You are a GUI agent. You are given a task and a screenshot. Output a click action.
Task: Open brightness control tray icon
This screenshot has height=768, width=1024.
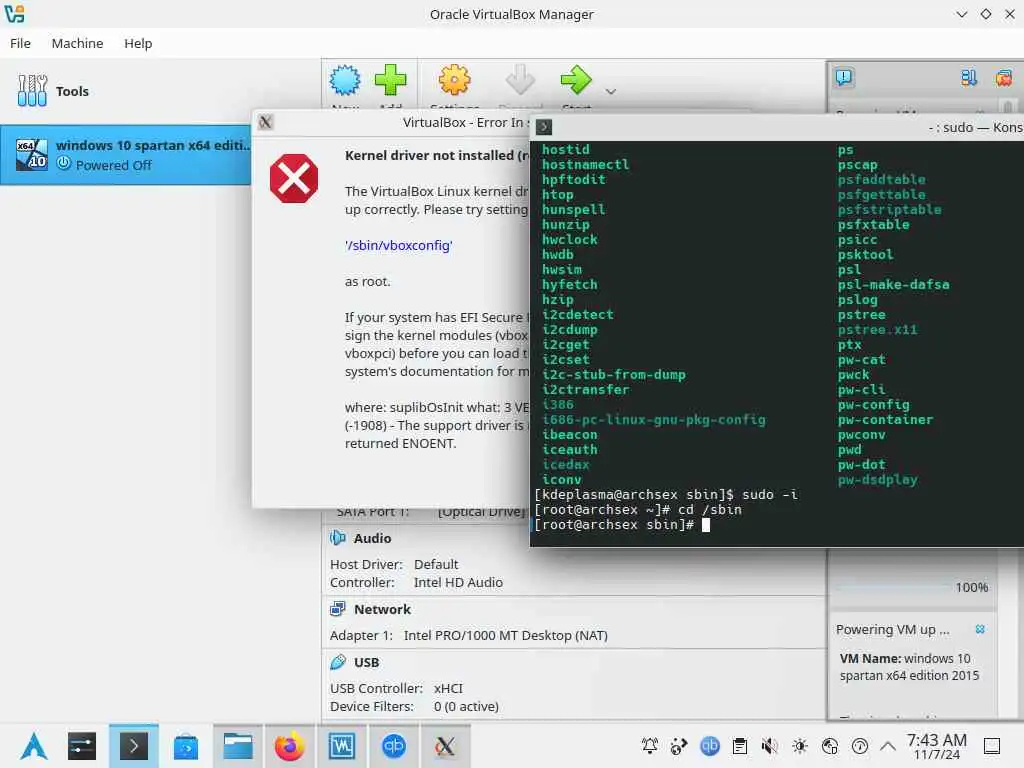click(800, 746)
